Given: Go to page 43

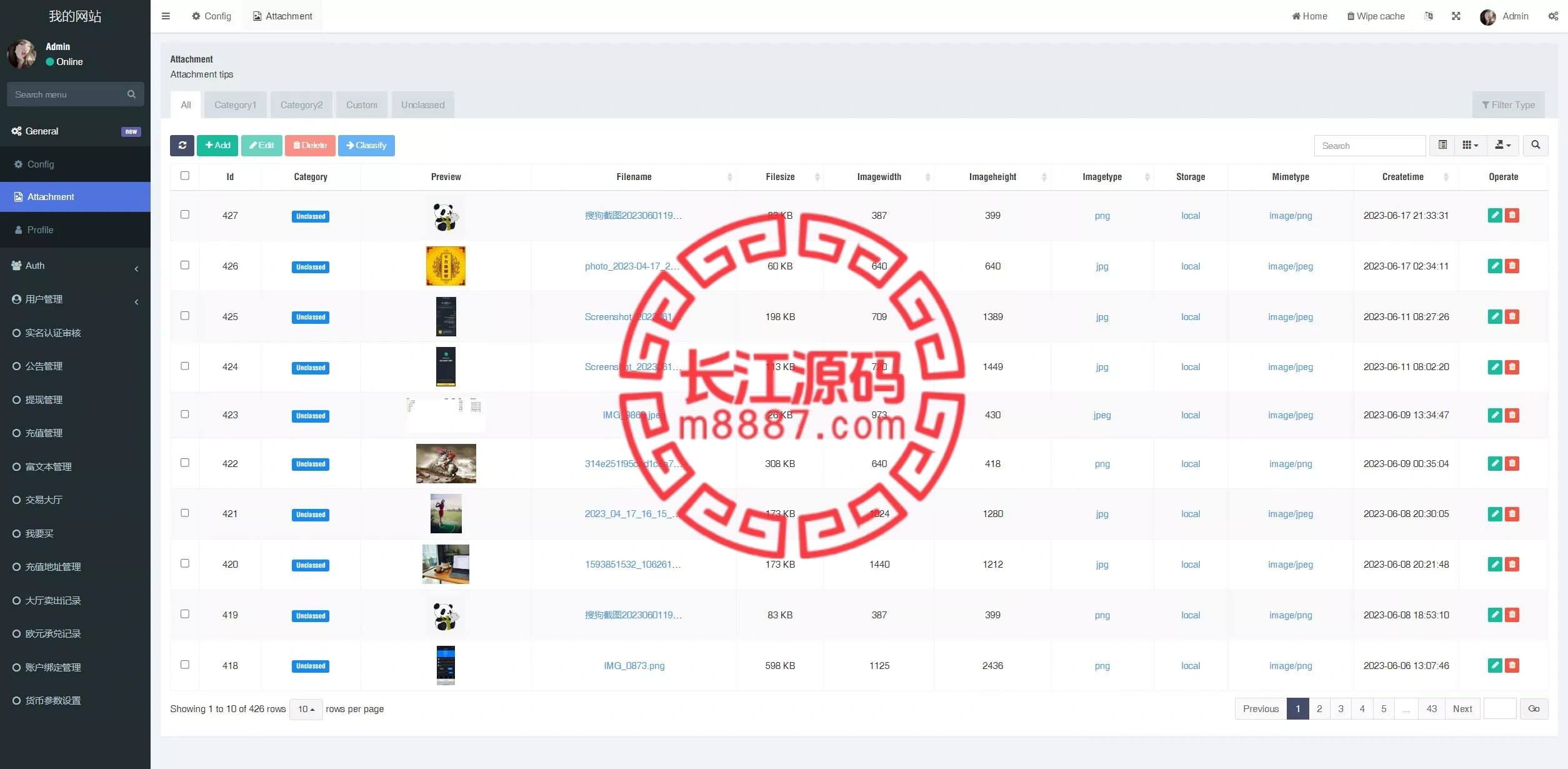Looking at the screenshot, I should point(1431,709).
